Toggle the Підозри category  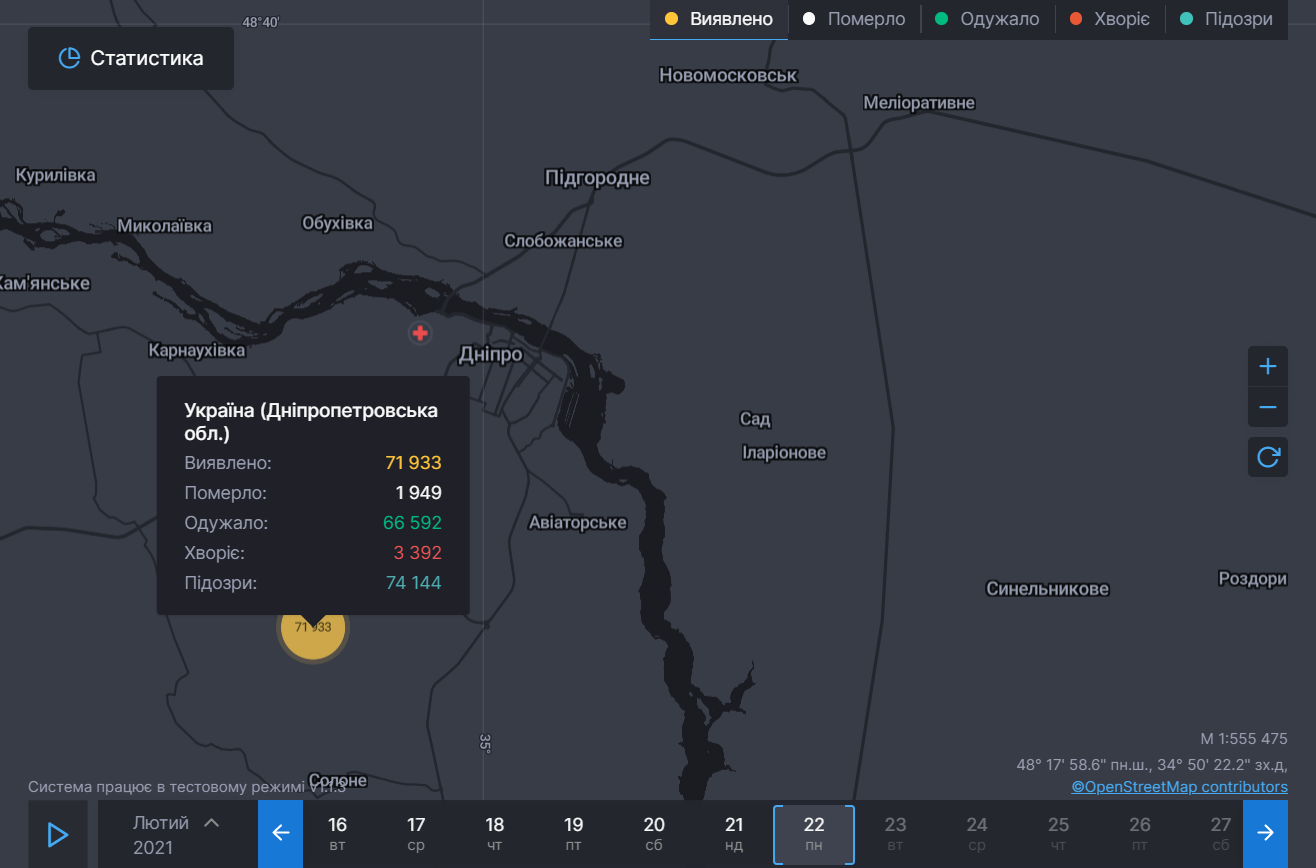[1227, 19]
